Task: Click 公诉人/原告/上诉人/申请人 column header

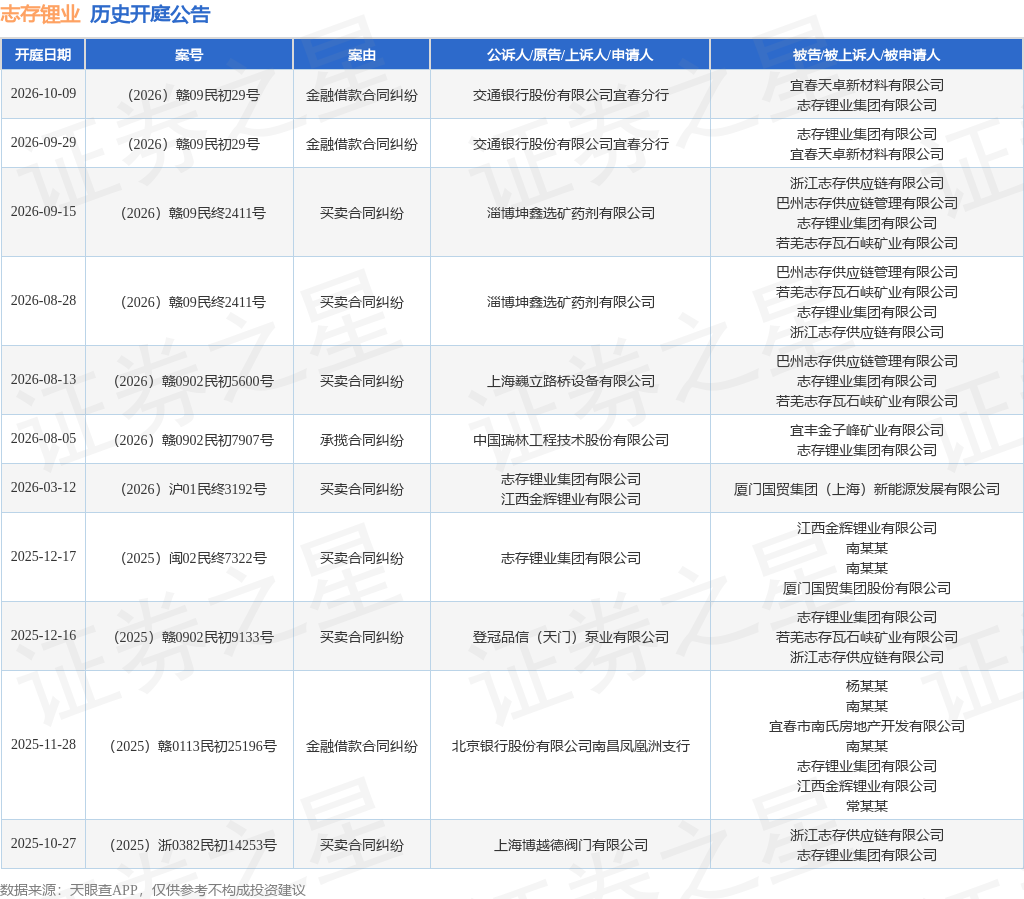Action: tap(569, 55)
